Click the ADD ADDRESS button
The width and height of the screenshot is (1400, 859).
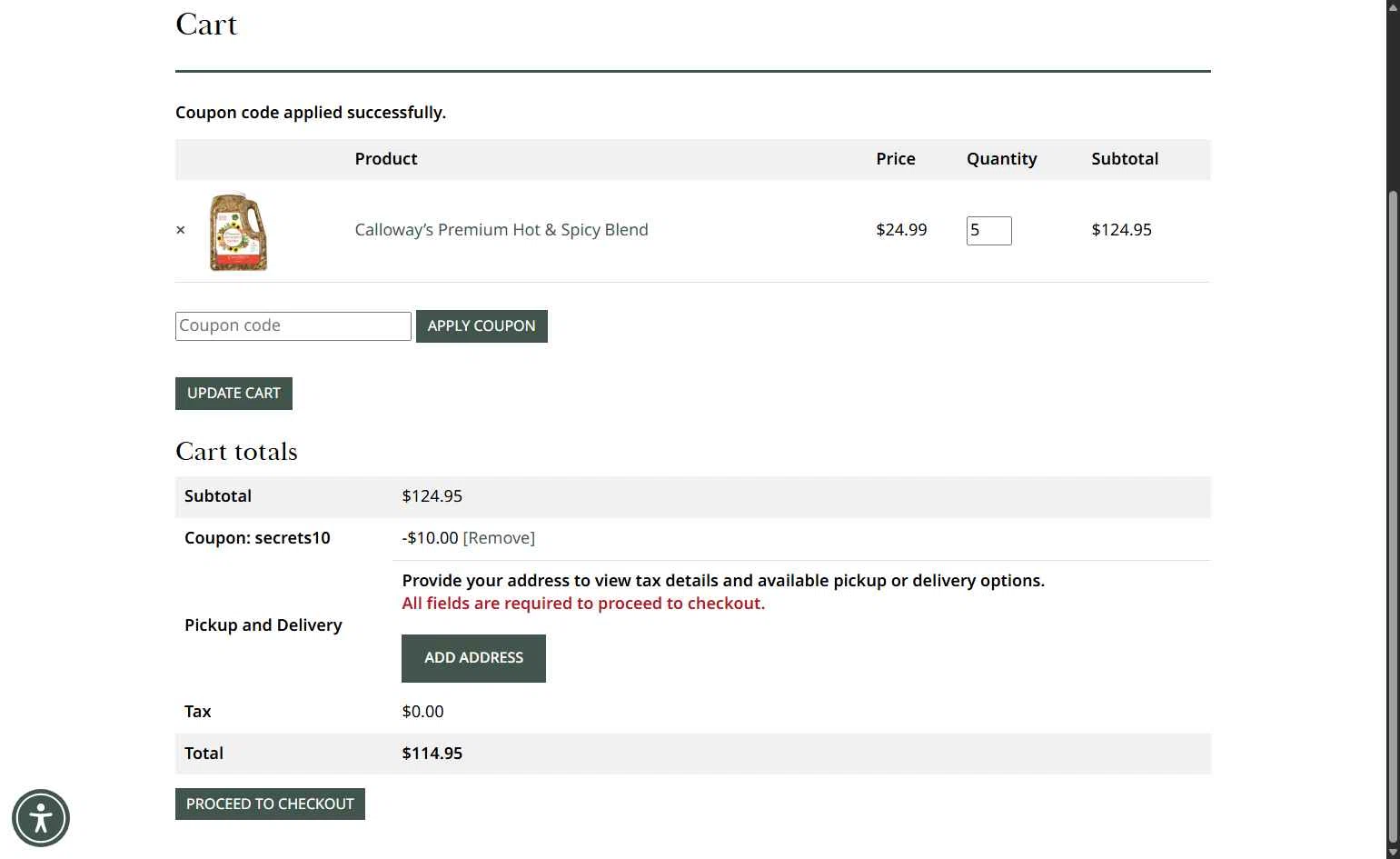[x=473, y=658]
